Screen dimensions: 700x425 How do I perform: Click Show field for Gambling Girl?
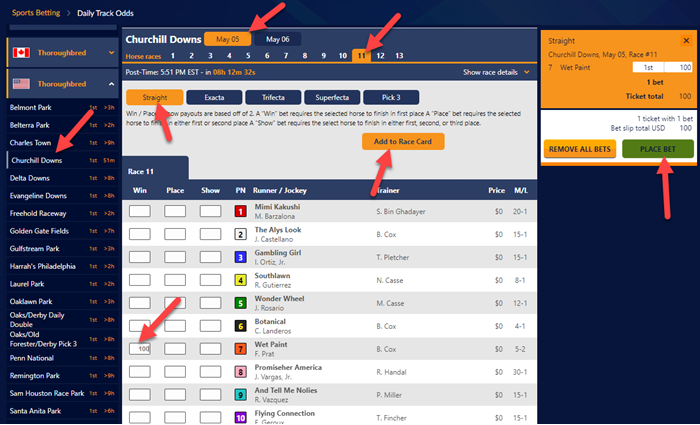(x=210, y=257)
